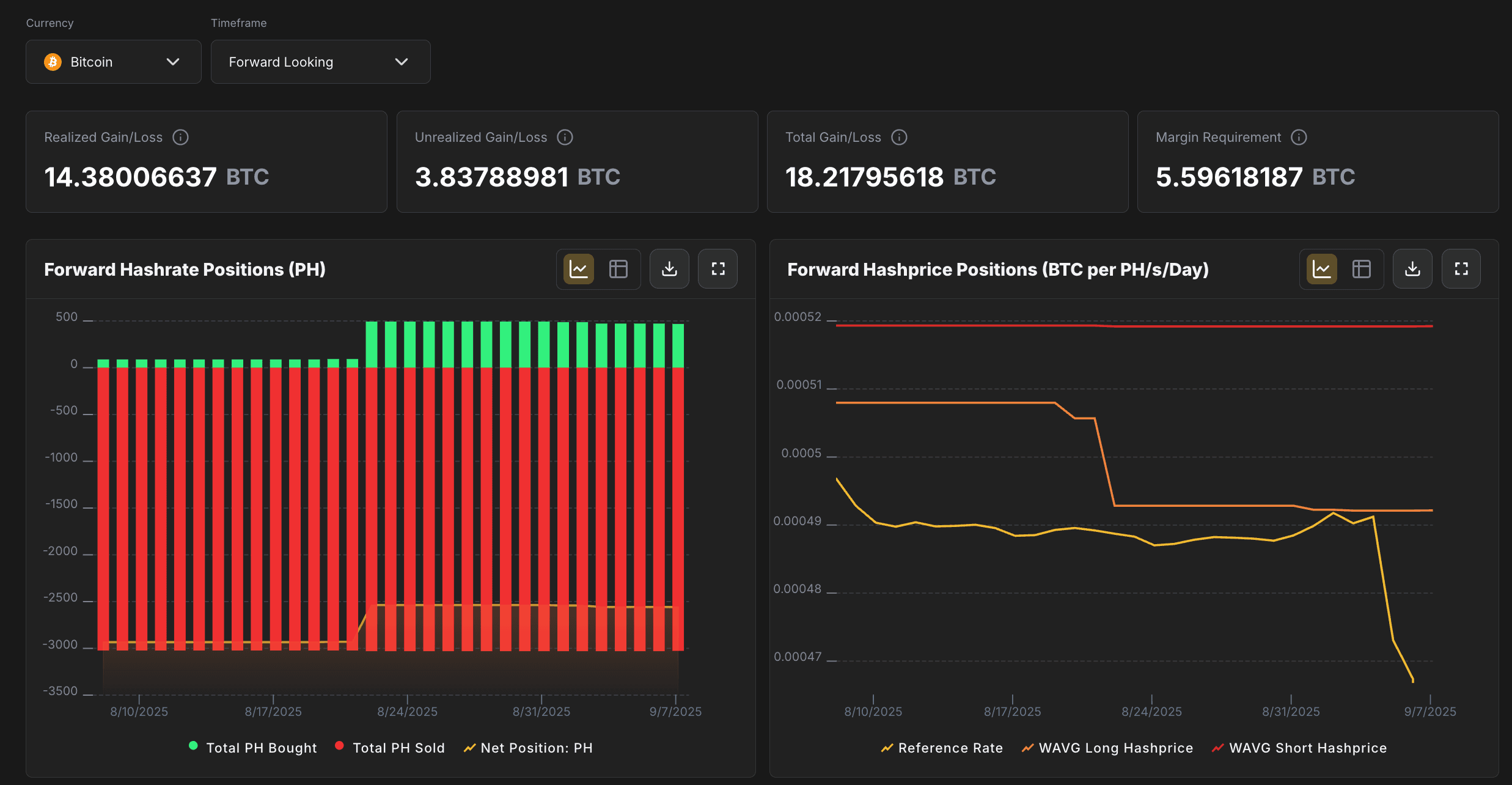Switch Forward Hashrate Positions to table view
Screen dimensions: 1512x785
tap(618, 268)
